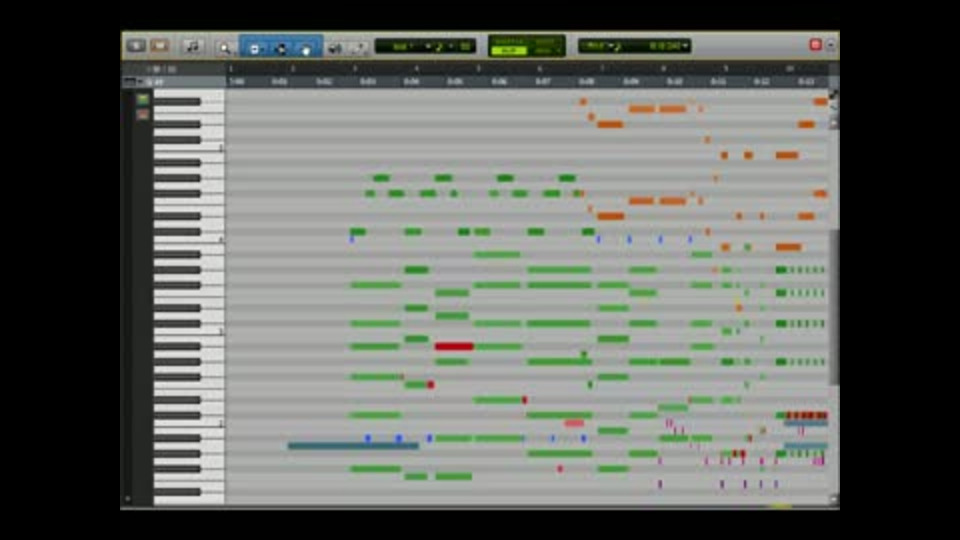The height and width of the screenshot is (540, 960).
Task: Select the Selector tool in the highlighted tool group
Action: click(281, 48)
